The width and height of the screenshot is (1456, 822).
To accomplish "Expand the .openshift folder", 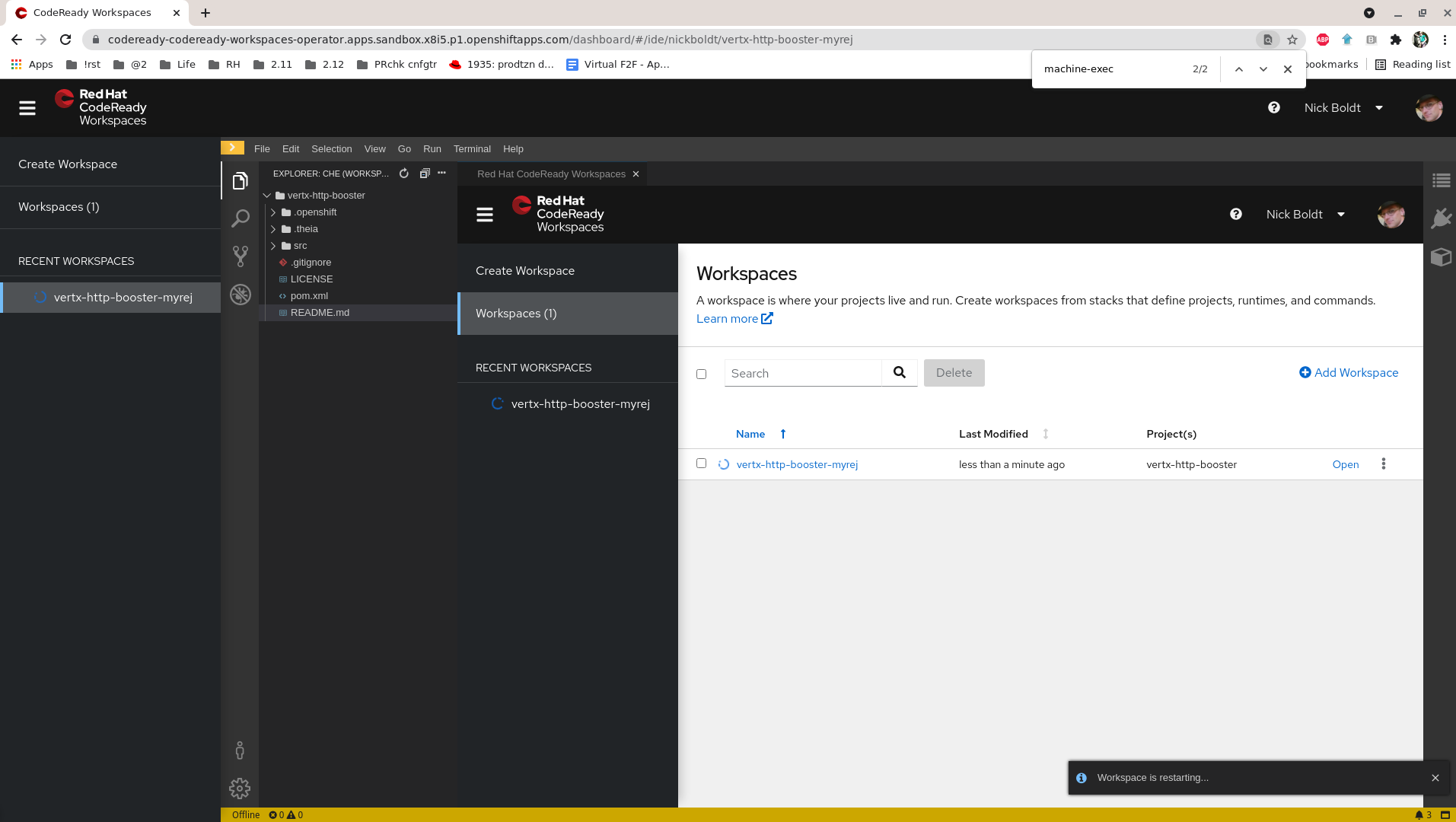I will 273,212.
